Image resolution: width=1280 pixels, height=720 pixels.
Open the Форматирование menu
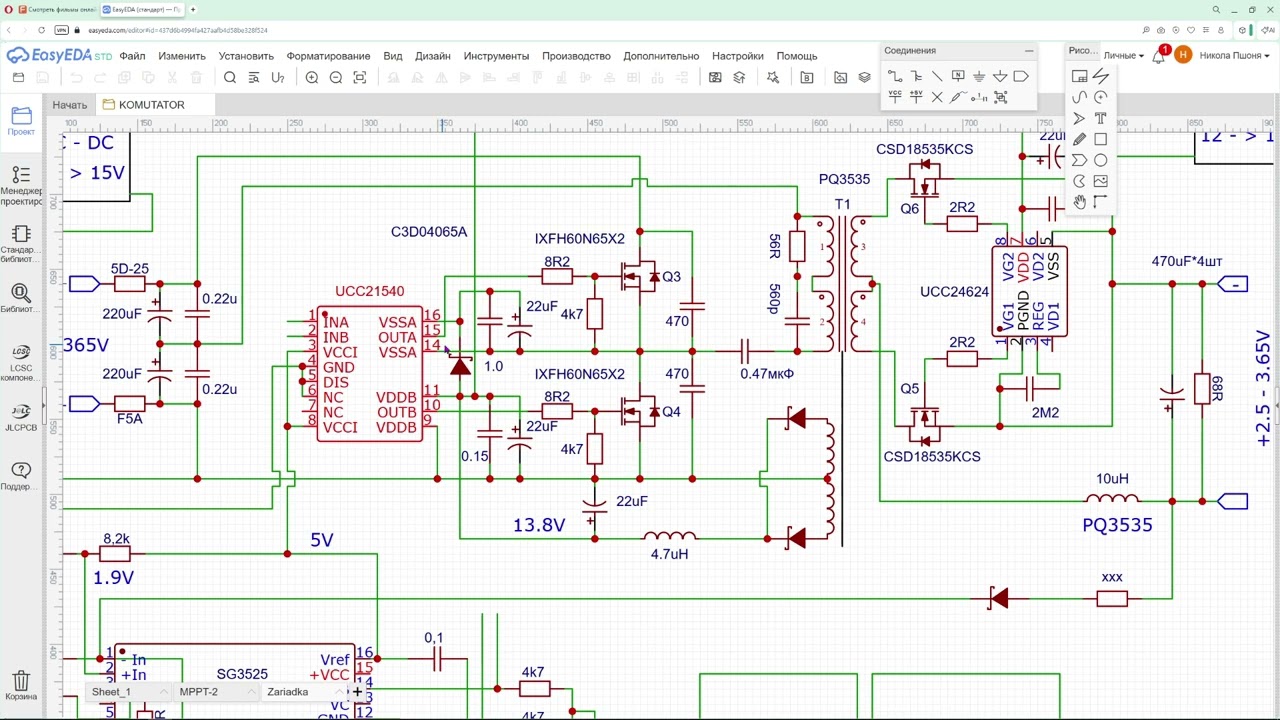coord(328,56)
